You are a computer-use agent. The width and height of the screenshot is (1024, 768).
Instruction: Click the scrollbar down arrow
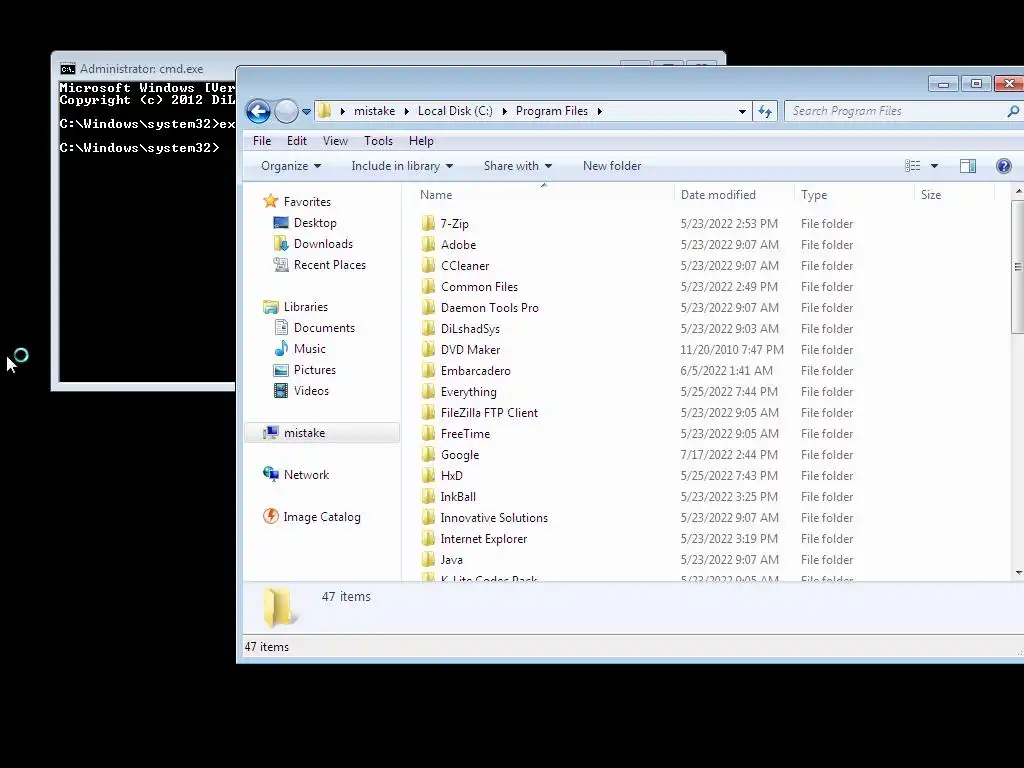(x=1019, y=573)
